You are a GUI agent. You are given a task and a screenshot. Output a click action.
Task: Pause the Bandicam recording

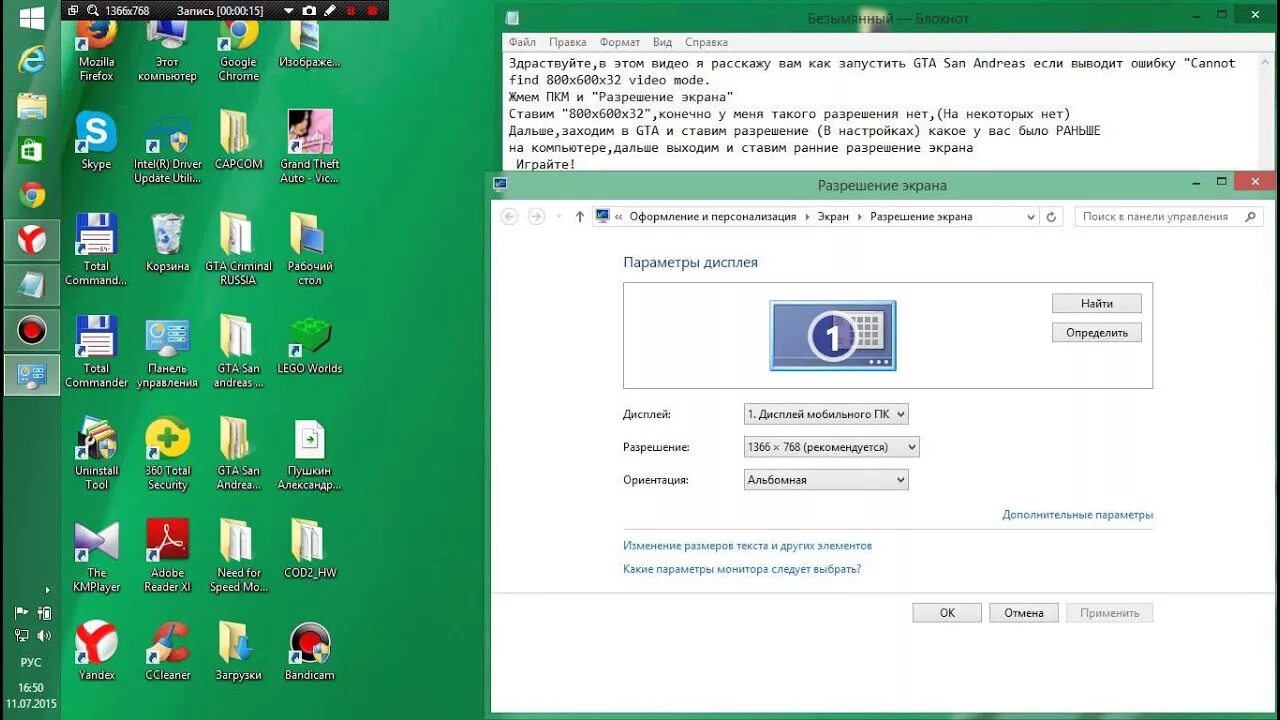point(351,10)
